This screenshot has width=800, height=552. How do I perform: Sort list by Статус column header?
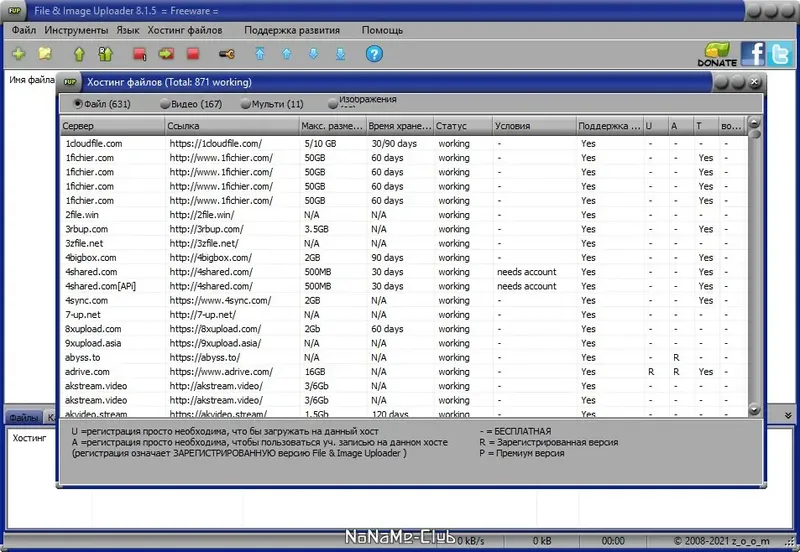(x=463, y=126)
